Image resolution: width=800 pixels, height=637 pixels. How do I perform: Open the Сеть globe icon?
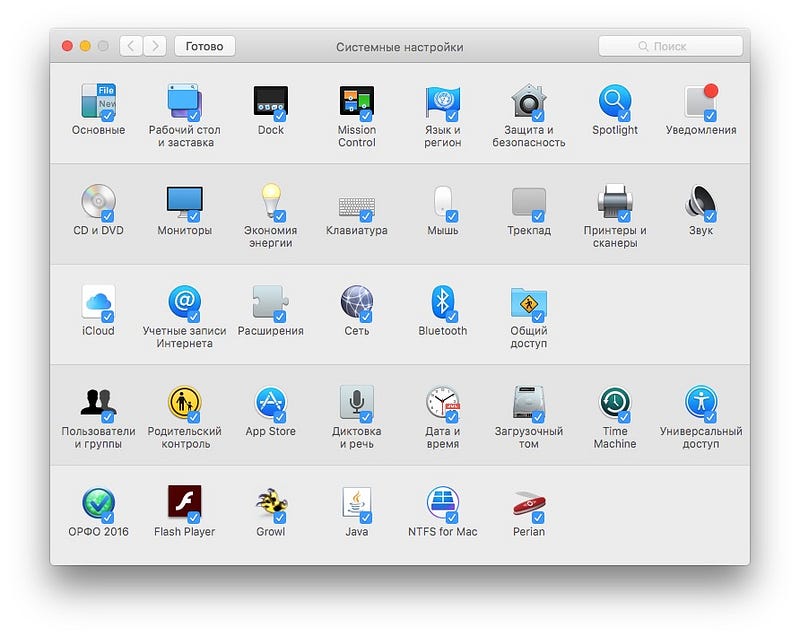pos(357,302)
